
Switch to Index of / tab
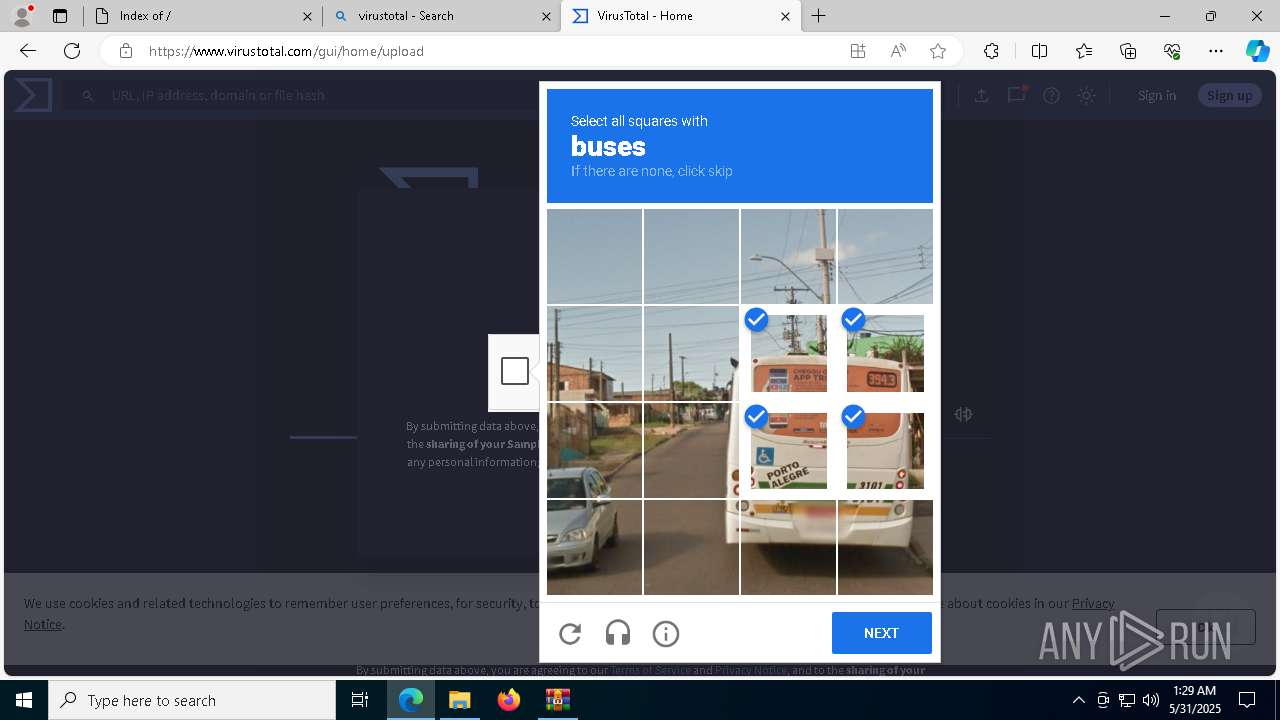coord(203,16)
